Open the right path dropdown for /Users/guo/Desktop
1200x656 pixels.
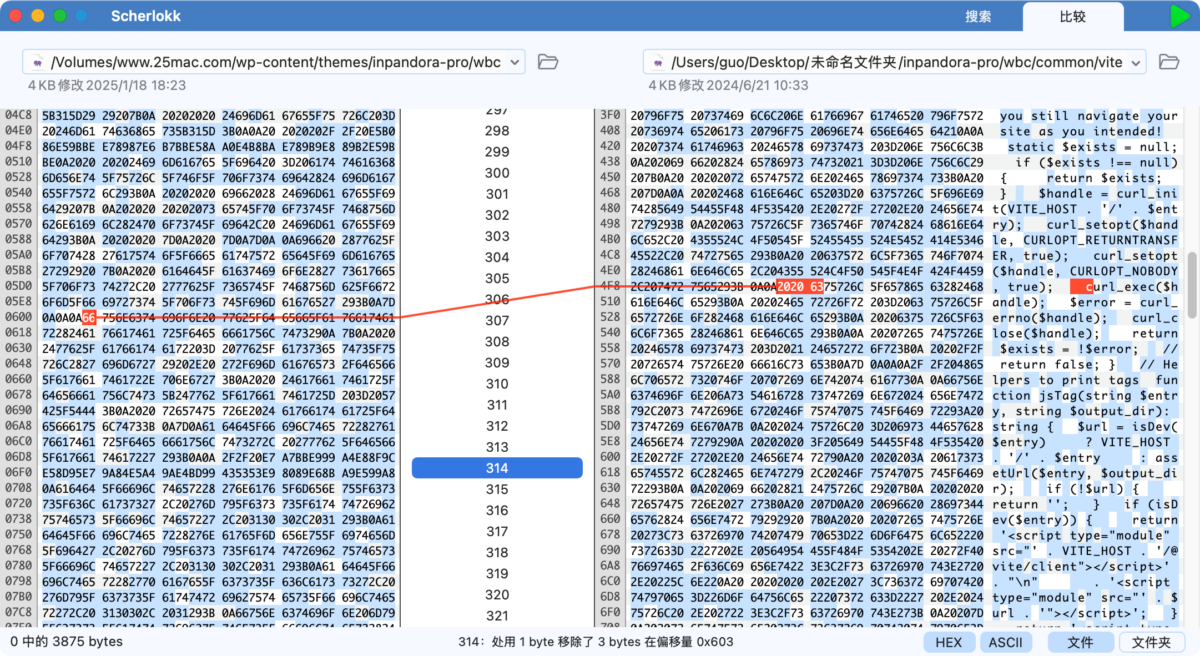coord(1135,62)
